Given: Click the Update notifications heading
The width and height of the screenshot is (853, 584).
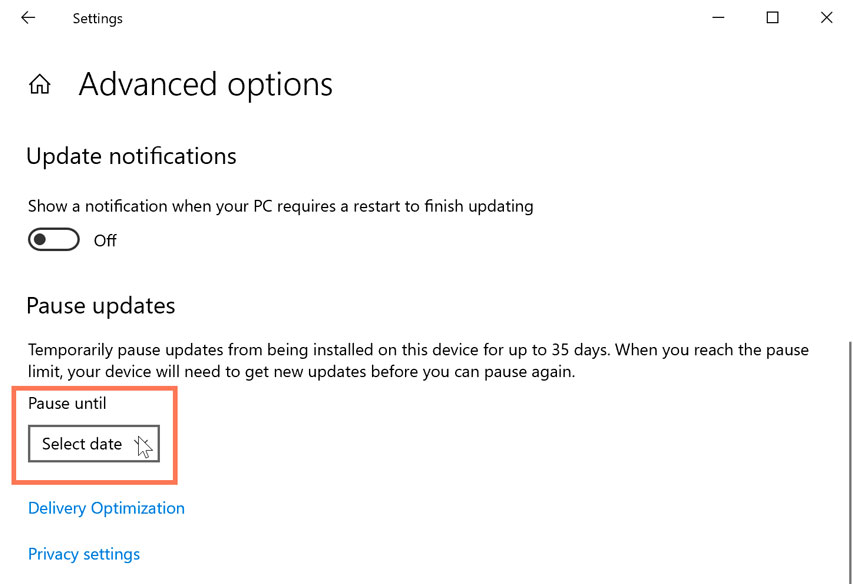Looking at the screenshot, I should [x=131, y=156].
